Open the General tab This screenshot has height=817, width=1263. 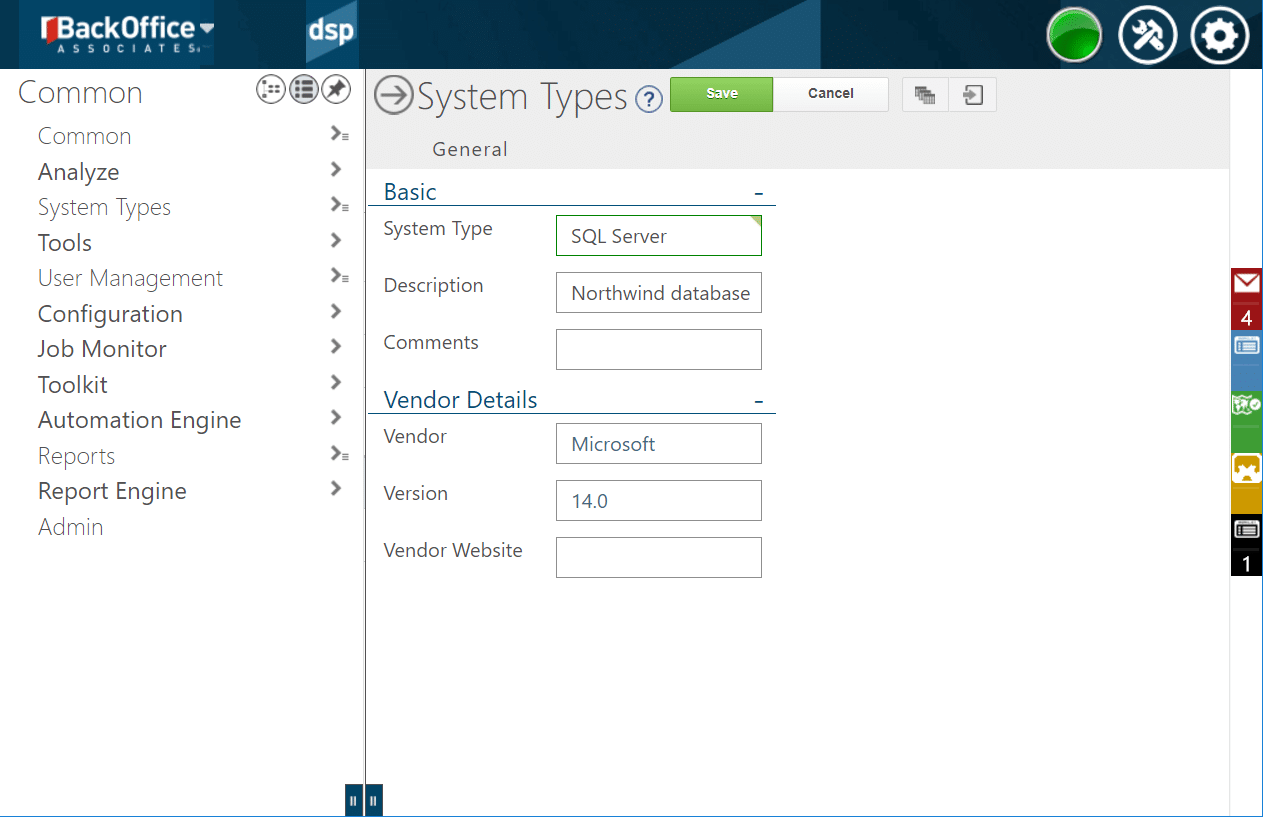[x=470, y=149]
